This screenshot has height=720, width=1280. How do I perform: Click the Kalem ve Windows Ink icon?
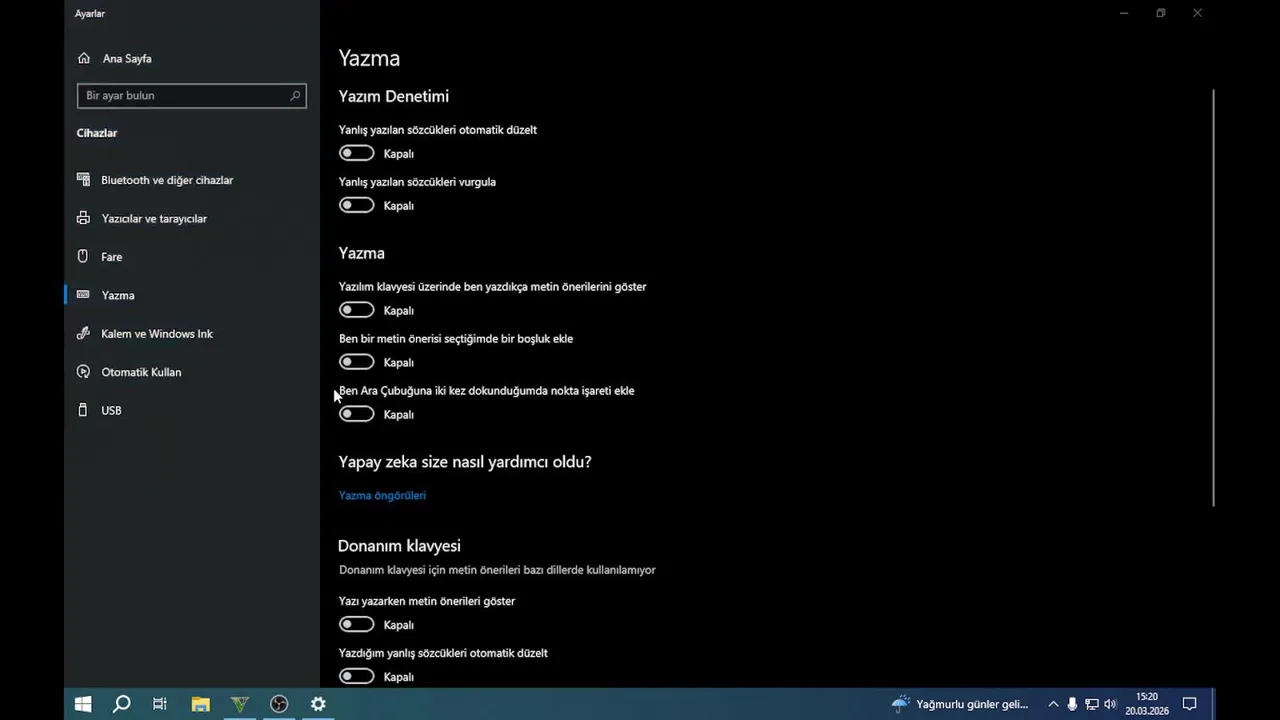point(83,333)
